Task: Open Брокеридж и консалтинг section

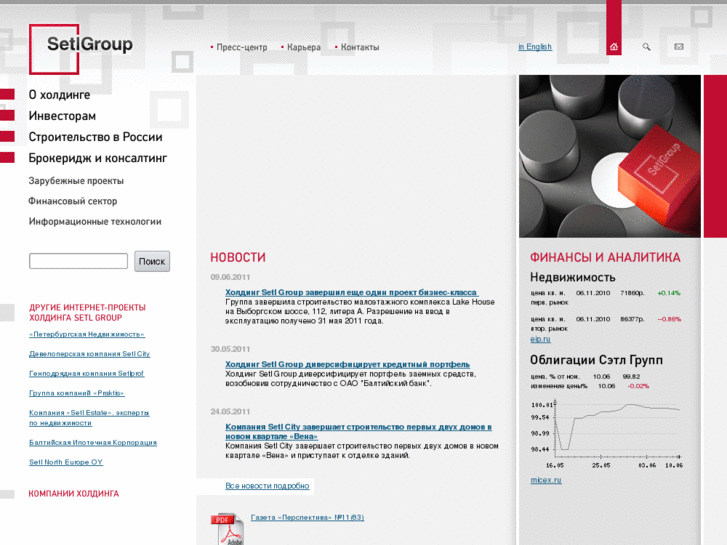Action: coord(98,158)
